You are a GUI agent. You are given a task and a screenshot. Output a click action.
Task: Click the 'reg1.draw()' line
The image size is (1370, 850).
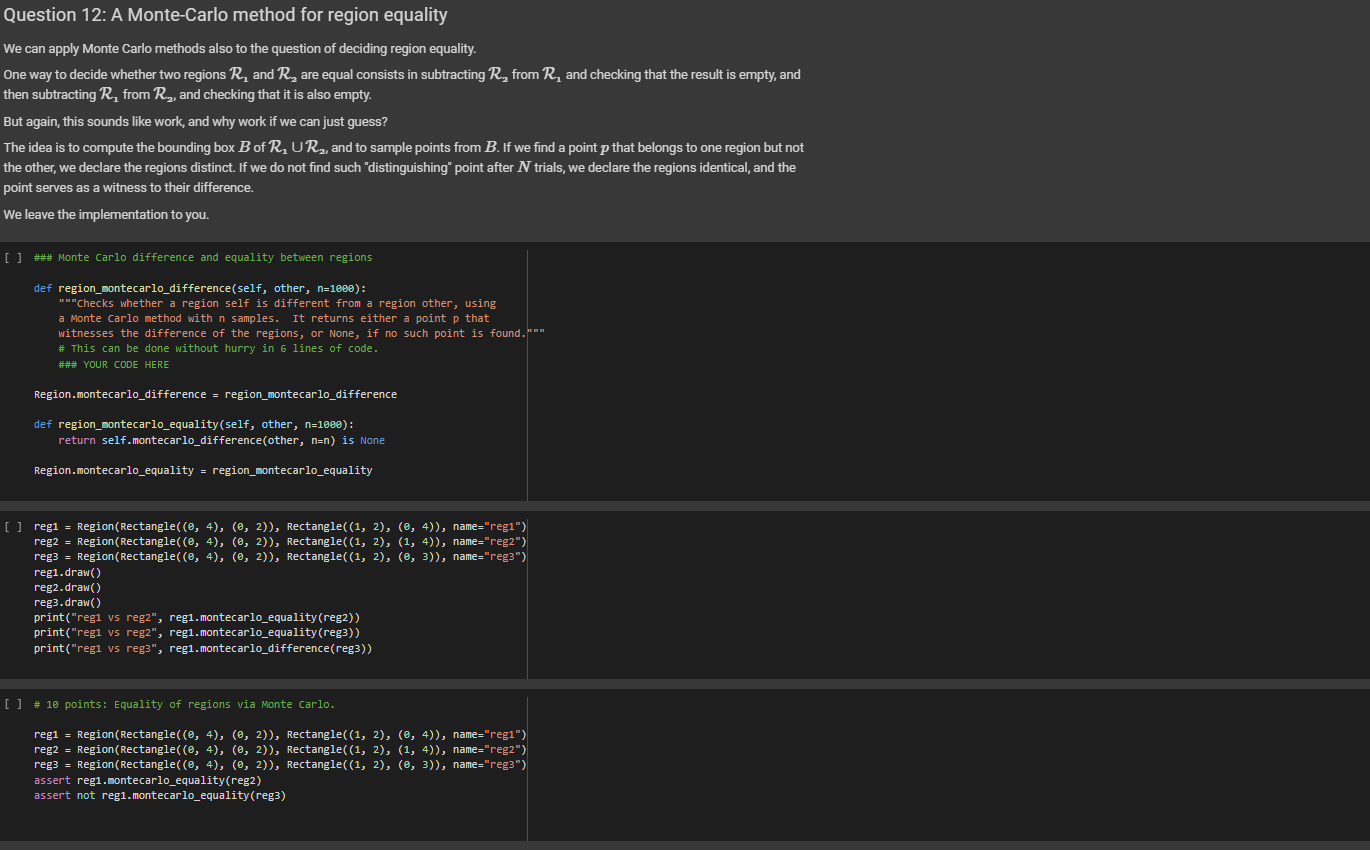[x=67, y=572]
